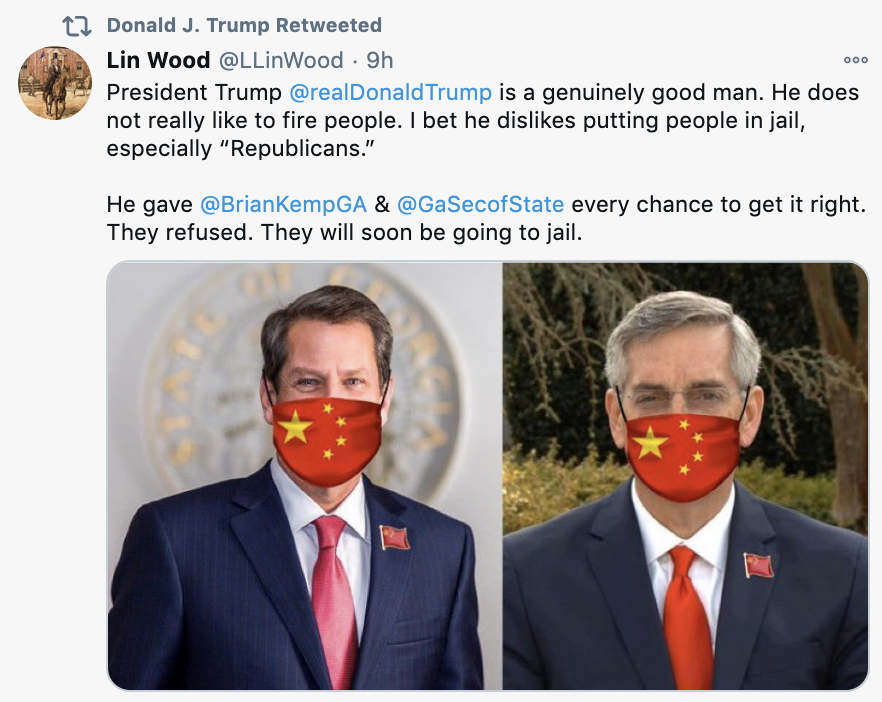Screen dimensions: 882x702
Task: Click the @LLinWood handle
Action: pyautogui.click(x=281, y=61)
